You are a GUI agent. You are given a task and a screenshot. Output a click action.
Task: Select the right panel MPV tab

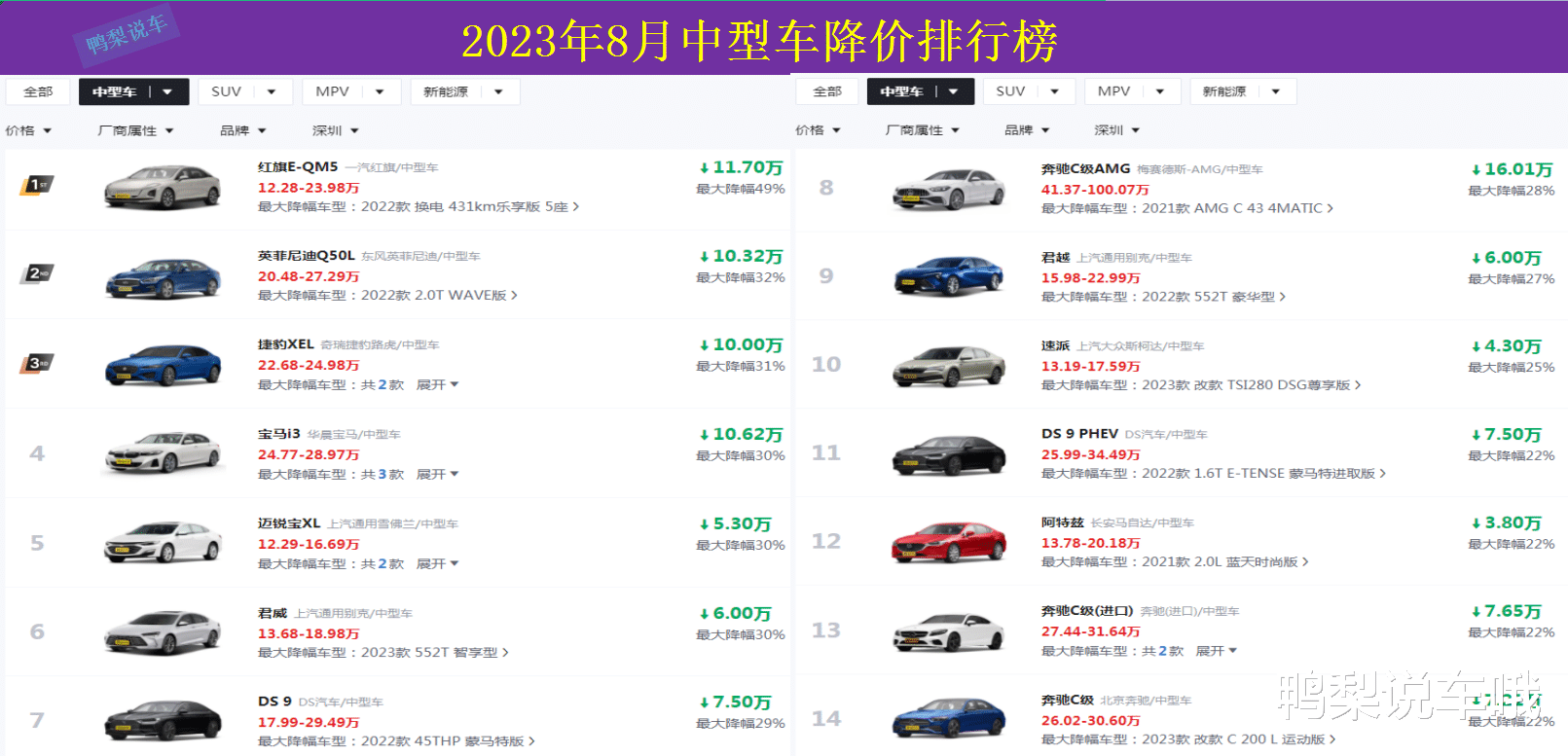click(1132, 91)
